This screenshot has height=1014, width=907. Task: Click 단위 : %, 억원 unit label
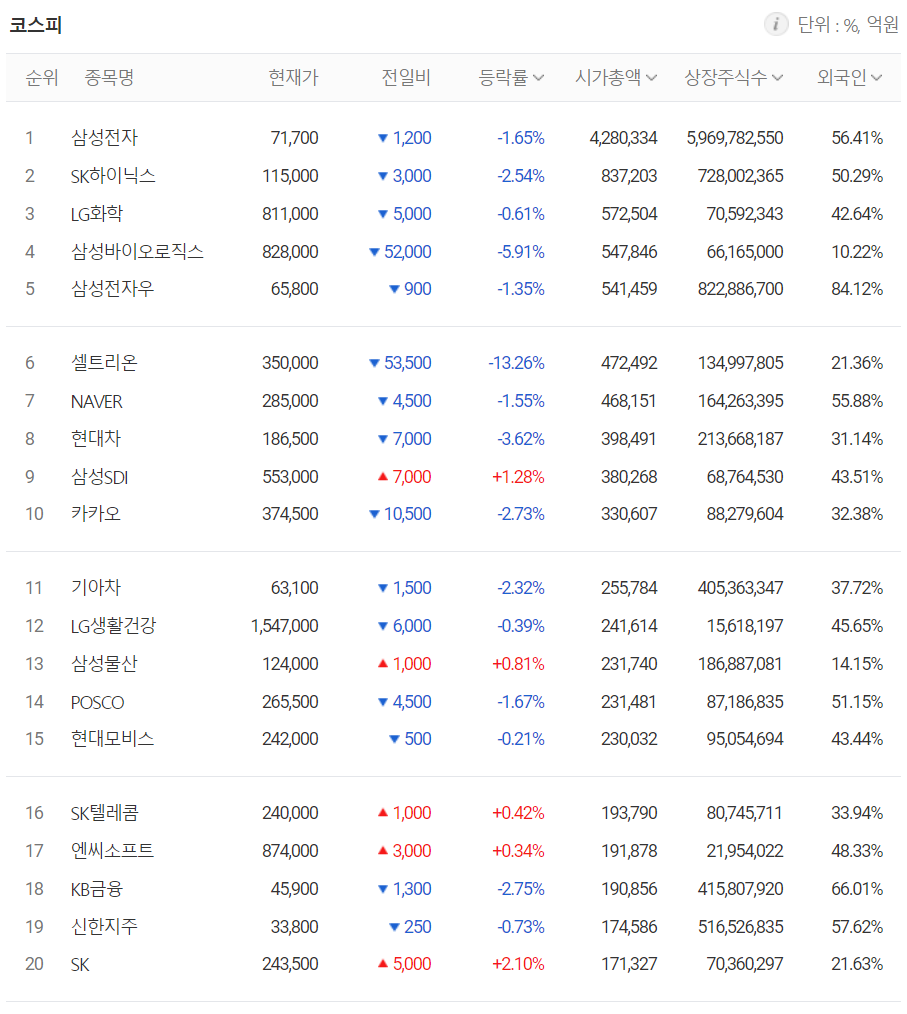(848, 25)
